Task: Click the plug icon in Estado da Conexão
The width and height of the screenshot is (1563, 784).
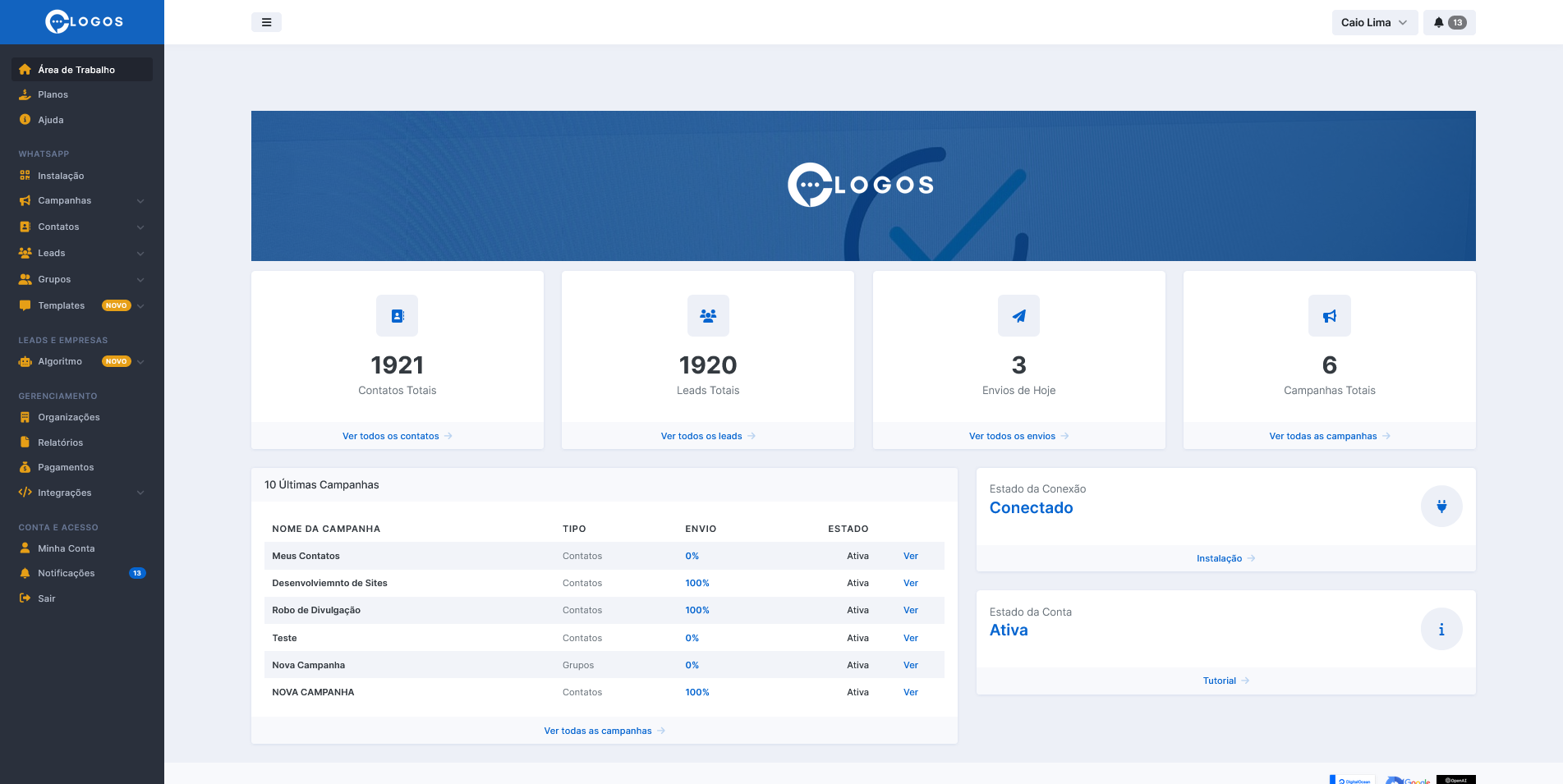Action: pyautogui.click(x=1441, y=507)
